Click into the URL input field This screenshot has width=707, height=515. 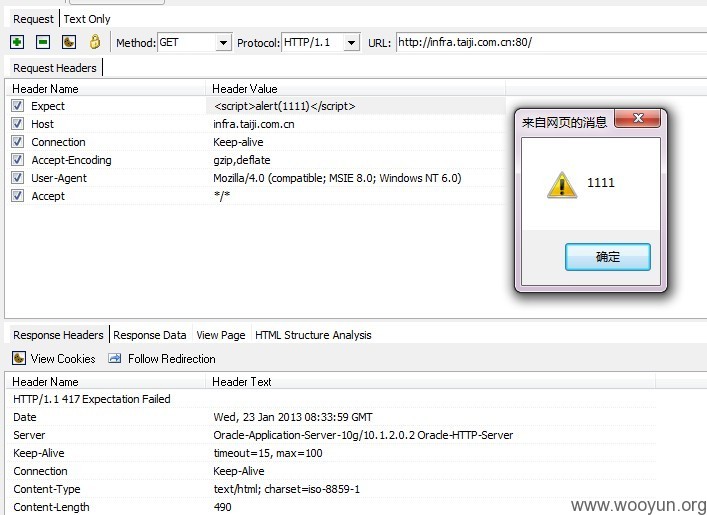coord(551,42)
